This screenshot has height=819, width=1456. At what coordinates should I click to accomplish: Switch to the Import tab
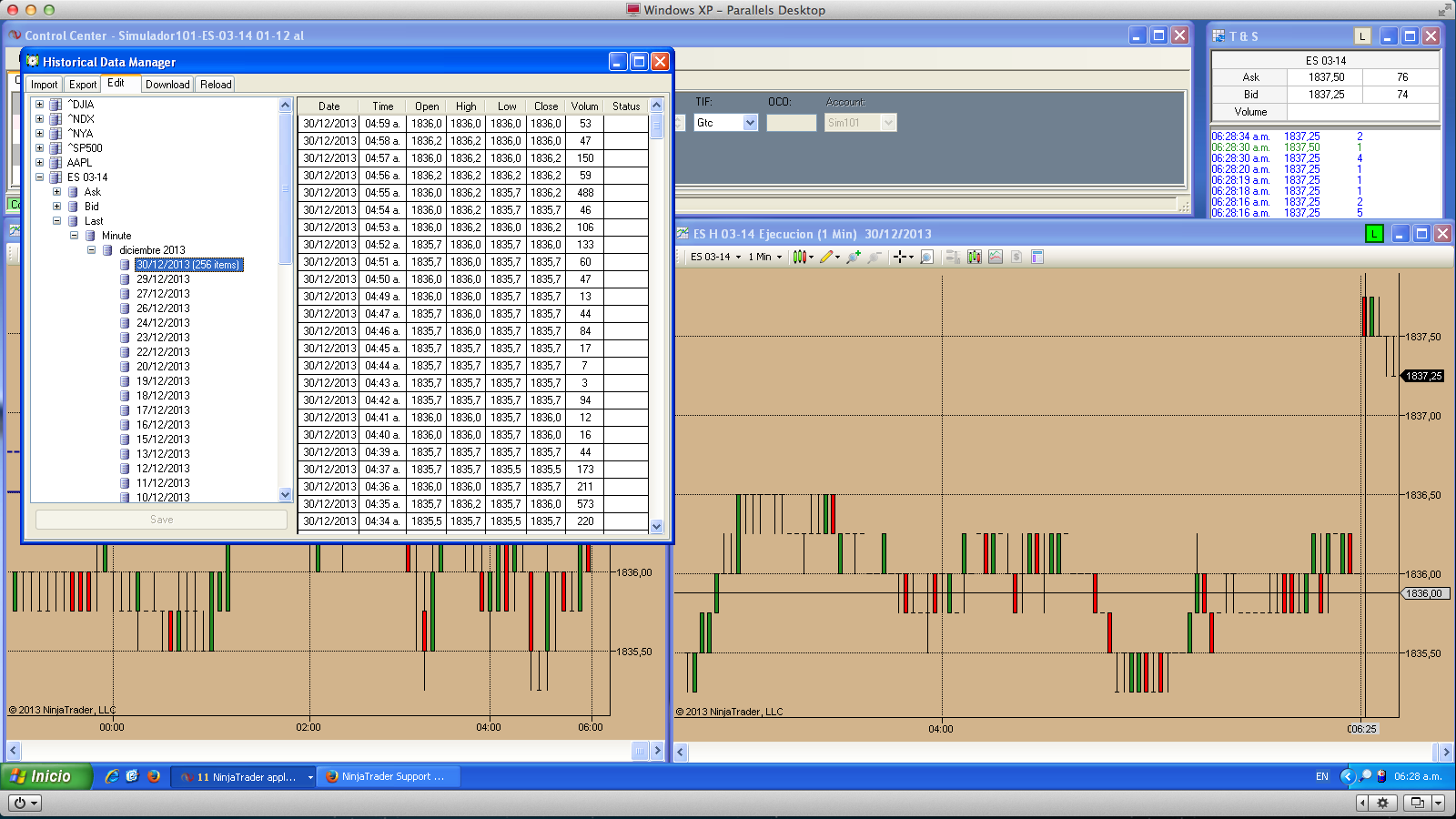point(45,85)
